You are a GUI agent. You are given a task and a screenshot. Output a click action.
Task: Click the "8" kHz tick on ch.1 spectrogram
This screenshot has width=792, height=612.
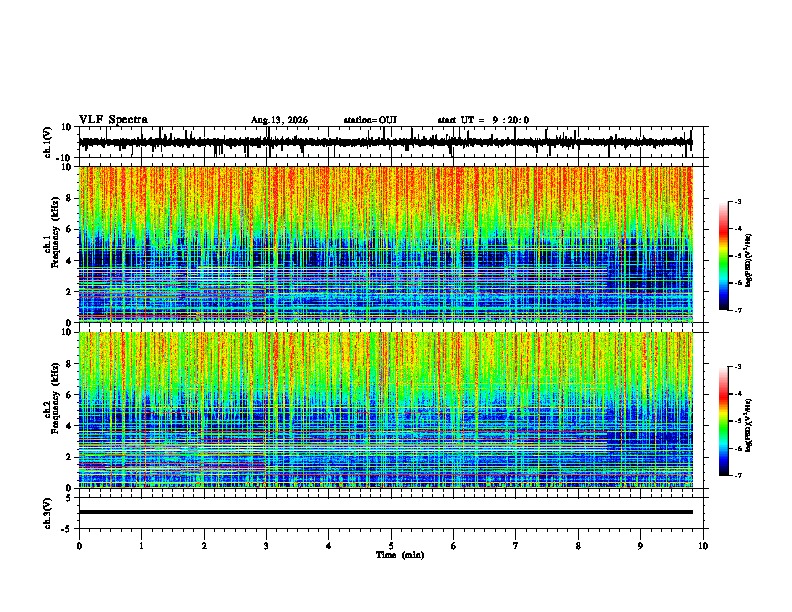(70, 198)
